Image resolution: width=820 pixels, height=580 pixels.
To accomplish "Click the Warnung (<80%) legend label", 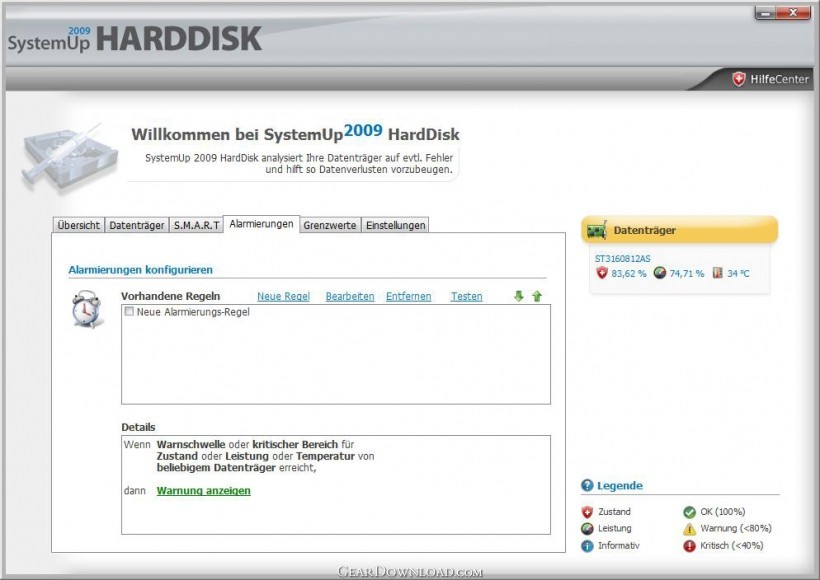I will (736, 528).
